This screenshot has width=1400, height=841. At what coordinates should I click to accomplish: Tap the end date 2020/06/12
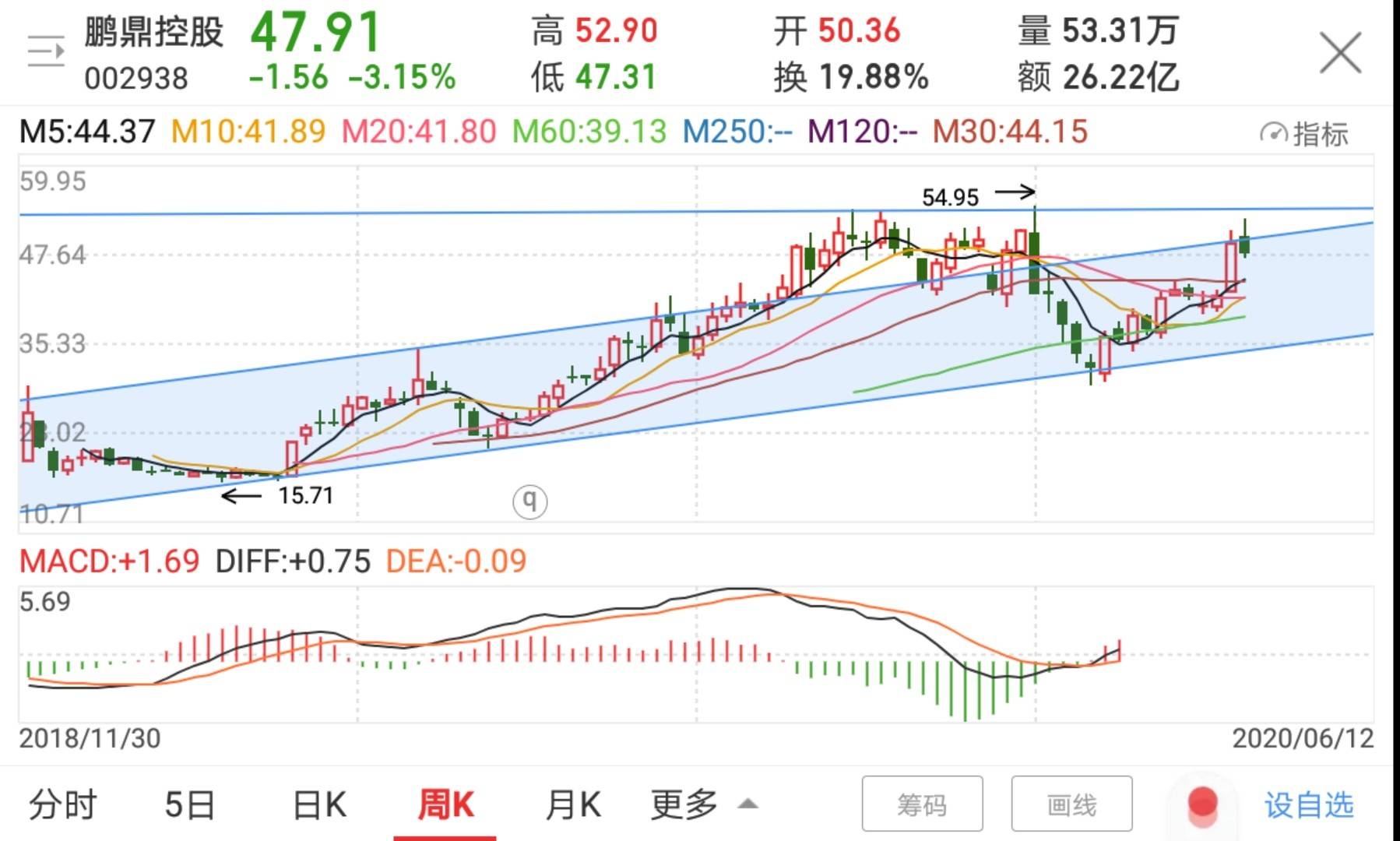click(x=1303, y=738)
